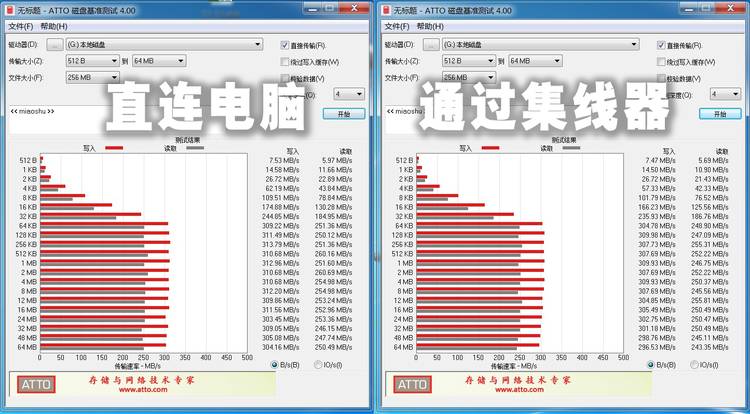The width and height of the screenshot is (750, 414).
Task: Expand drive (G:) dropdown in left window
Action: coord(164,44)
